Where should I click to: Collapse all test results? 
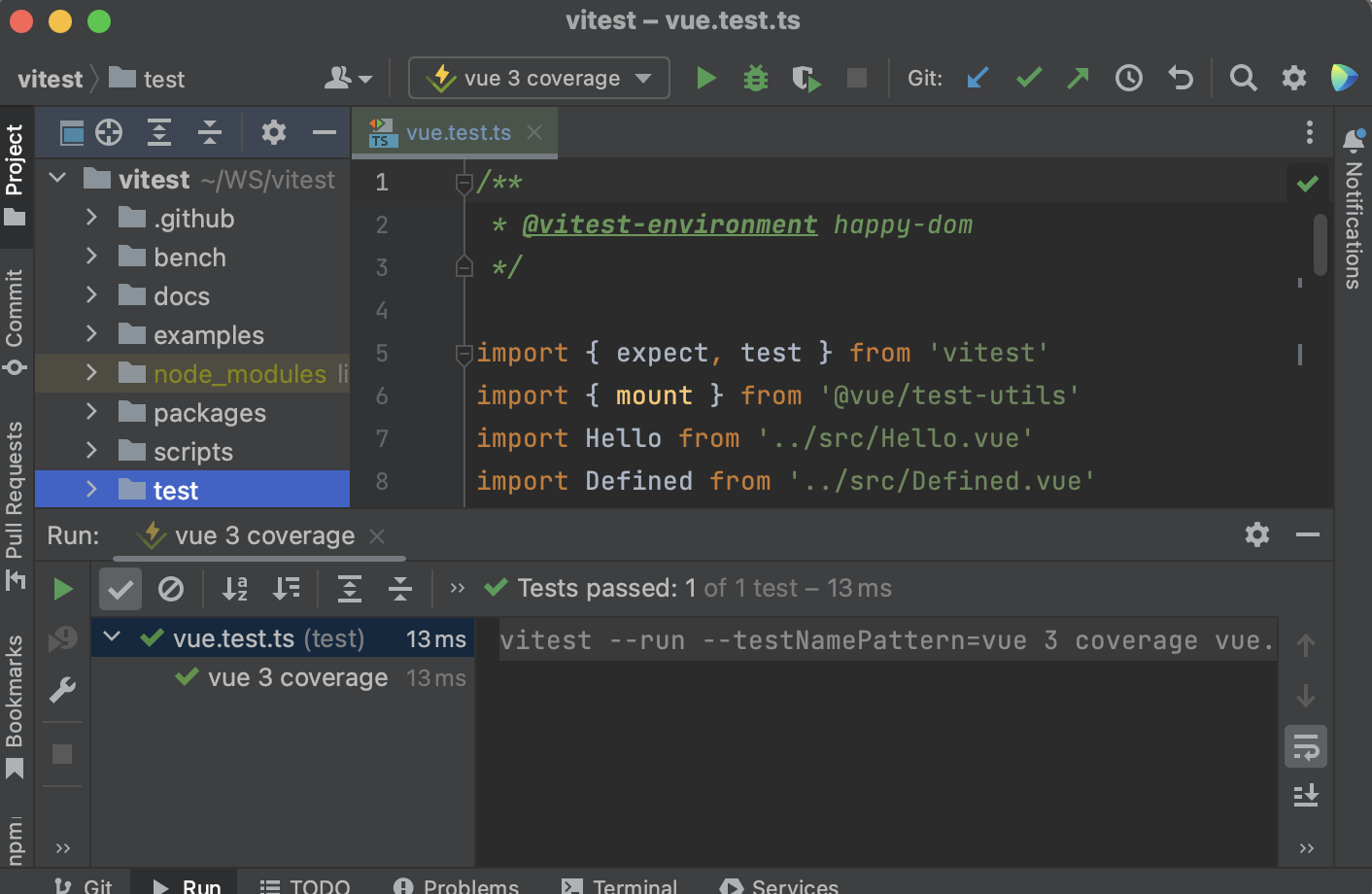[400, 589]
